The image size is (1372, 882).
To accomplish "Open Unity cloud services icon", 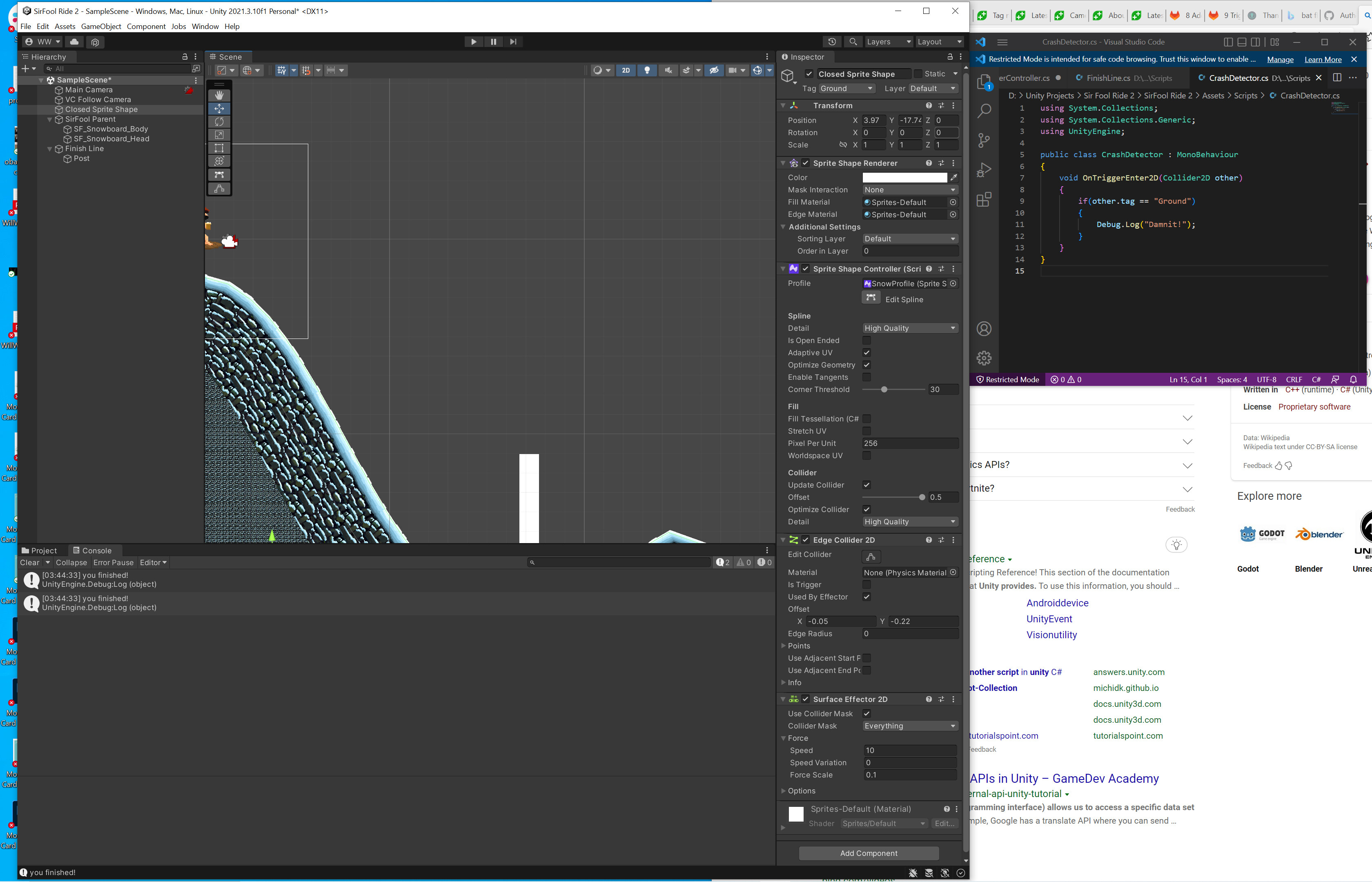I will (x=74, y=41).
